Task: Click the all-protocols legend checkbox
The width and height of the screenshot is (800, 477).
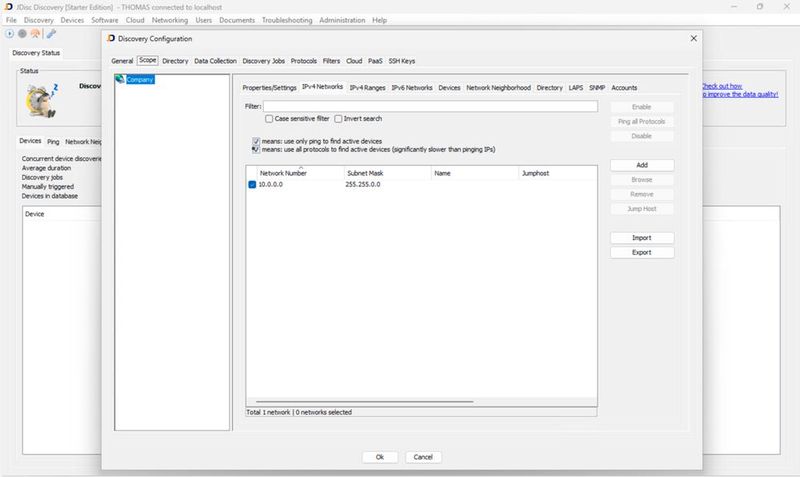Action: pos(256,149)
